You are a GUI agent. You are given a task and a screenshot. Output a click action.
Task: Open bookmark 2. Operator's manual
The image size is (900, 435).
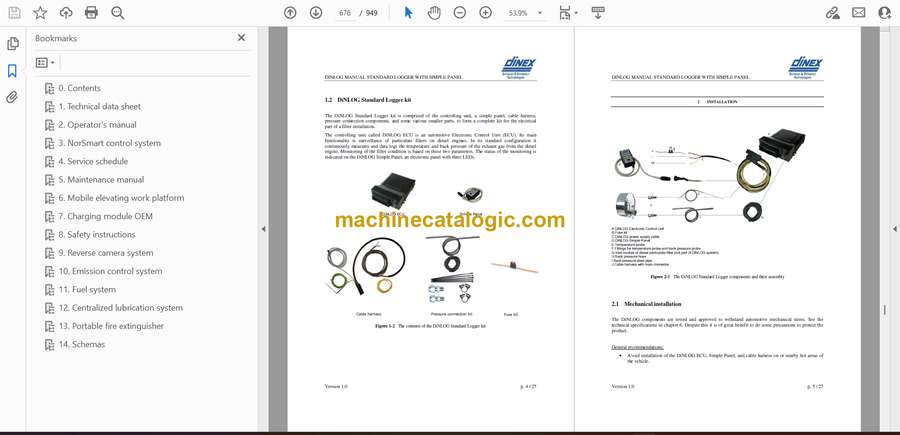[98, 125]
